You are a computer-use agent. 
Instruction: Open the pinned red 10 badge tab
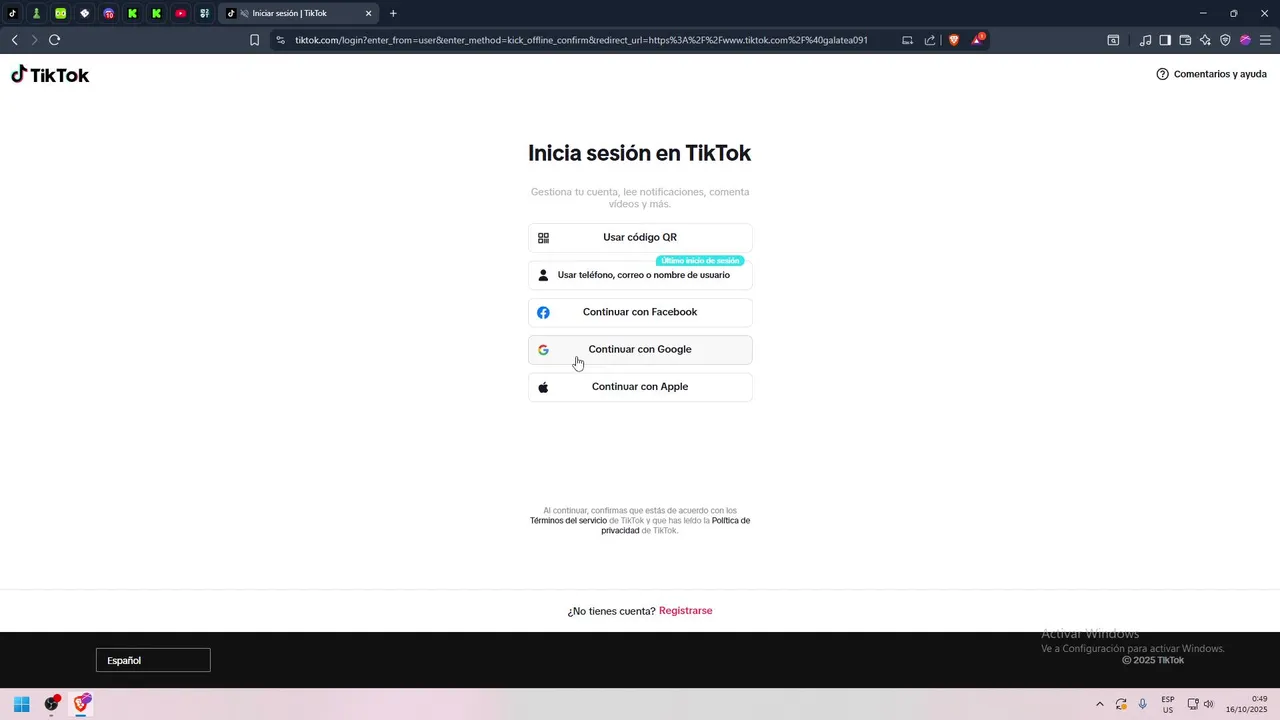(109, 13)
